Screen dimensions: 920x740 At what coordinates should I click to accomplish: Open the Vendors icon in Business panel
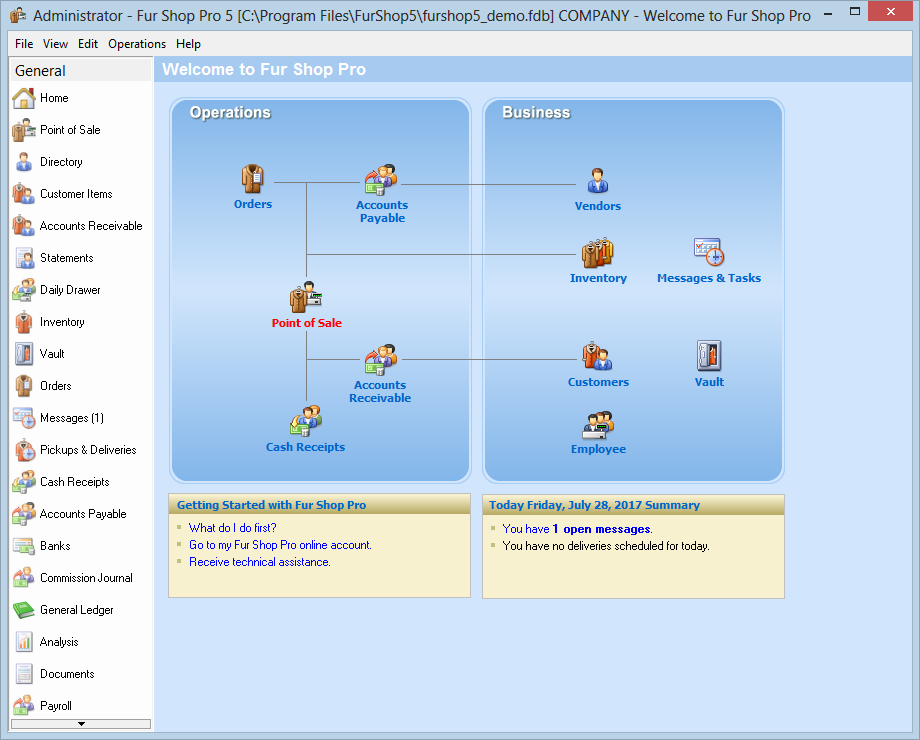pyautogui.click(x=597, y=181)
